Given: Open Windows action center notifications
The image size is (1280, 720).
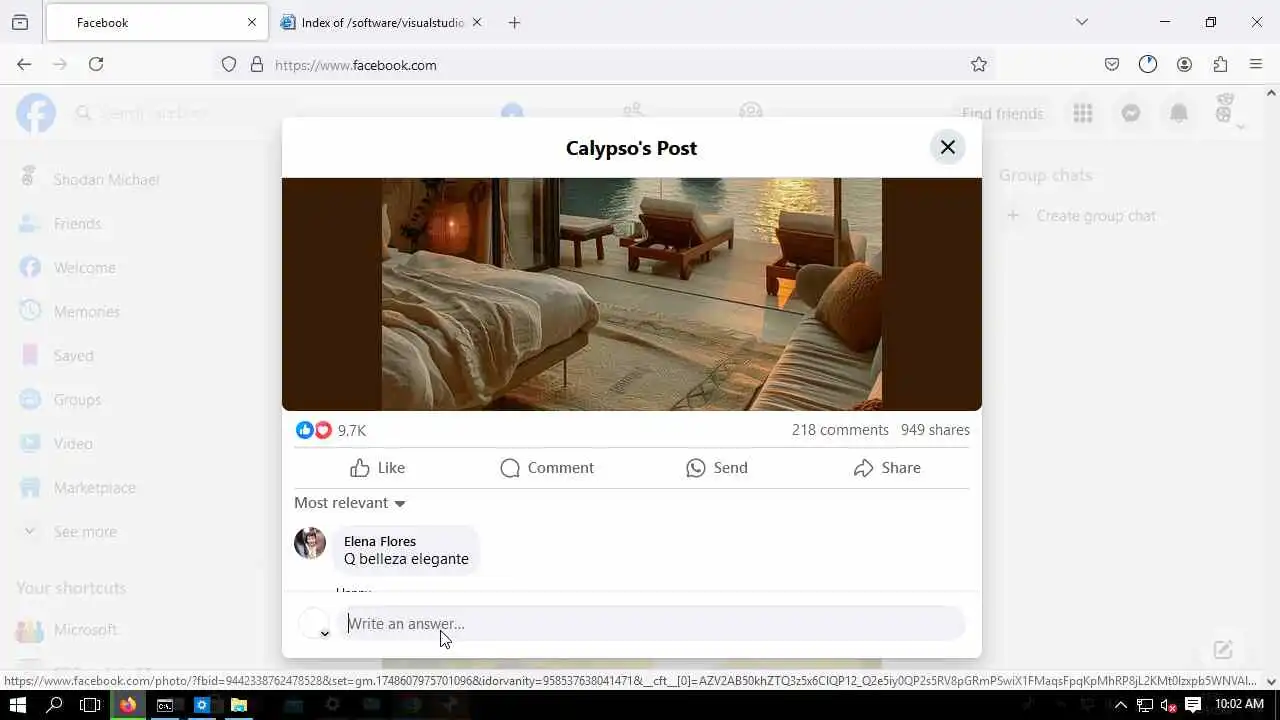Looking at the screenshot, I should pyautogui.click(x=1193, y=705).
